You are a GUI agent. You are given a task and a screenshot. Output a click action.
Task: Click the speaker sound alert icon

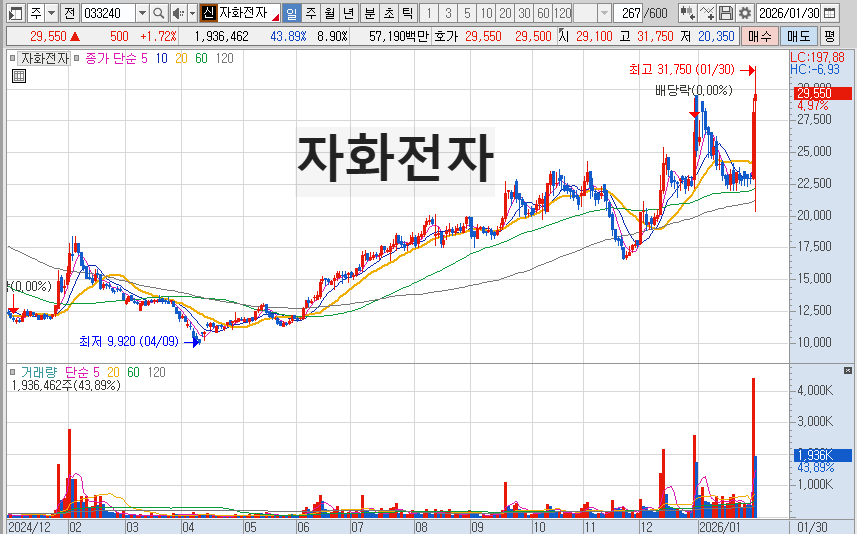(x=178, y=13)
